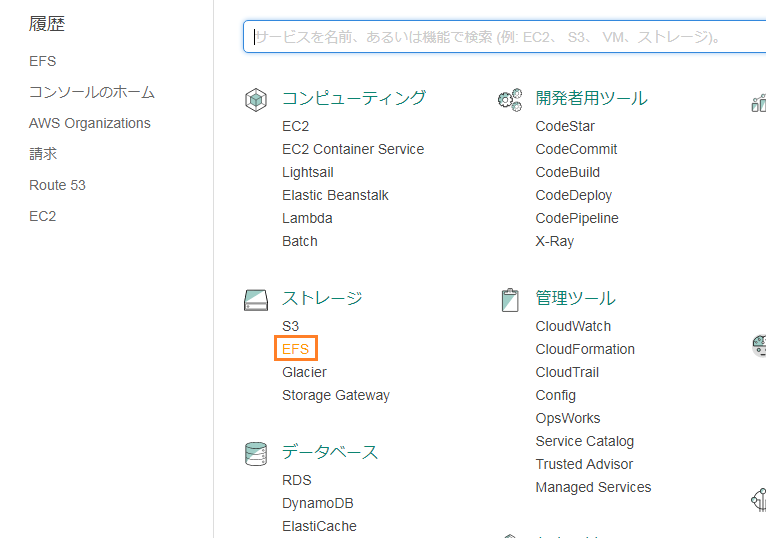Click the Developer Tools gears icon
This screenshot has width=766, height=538.
pyautogui.click(x=510, y=100)
